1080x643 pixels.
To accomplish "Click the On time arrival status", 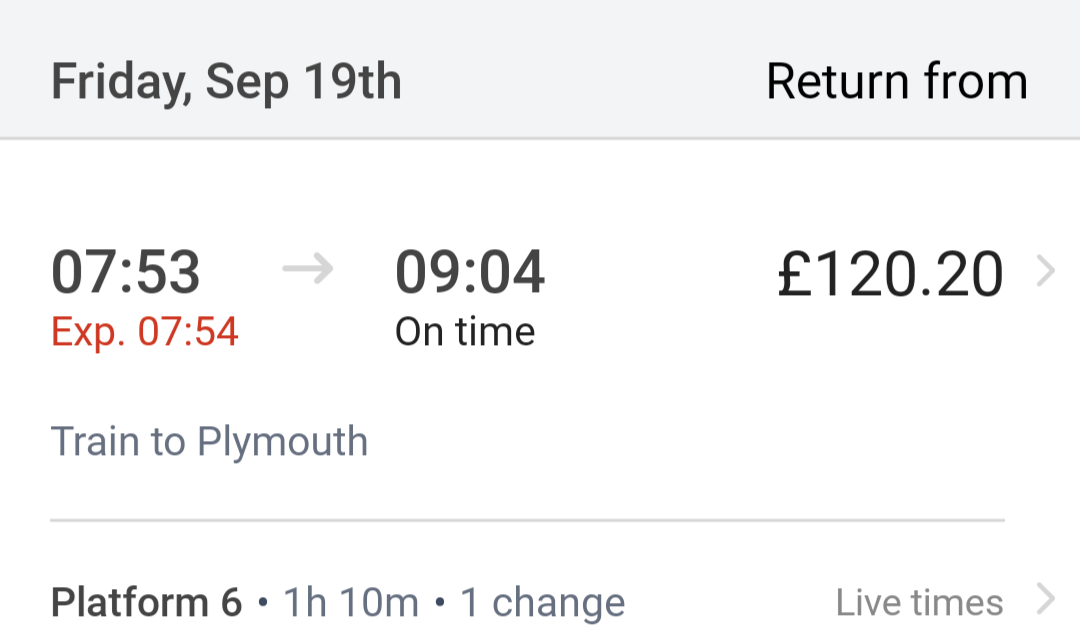I will click(x=465, y=332).
